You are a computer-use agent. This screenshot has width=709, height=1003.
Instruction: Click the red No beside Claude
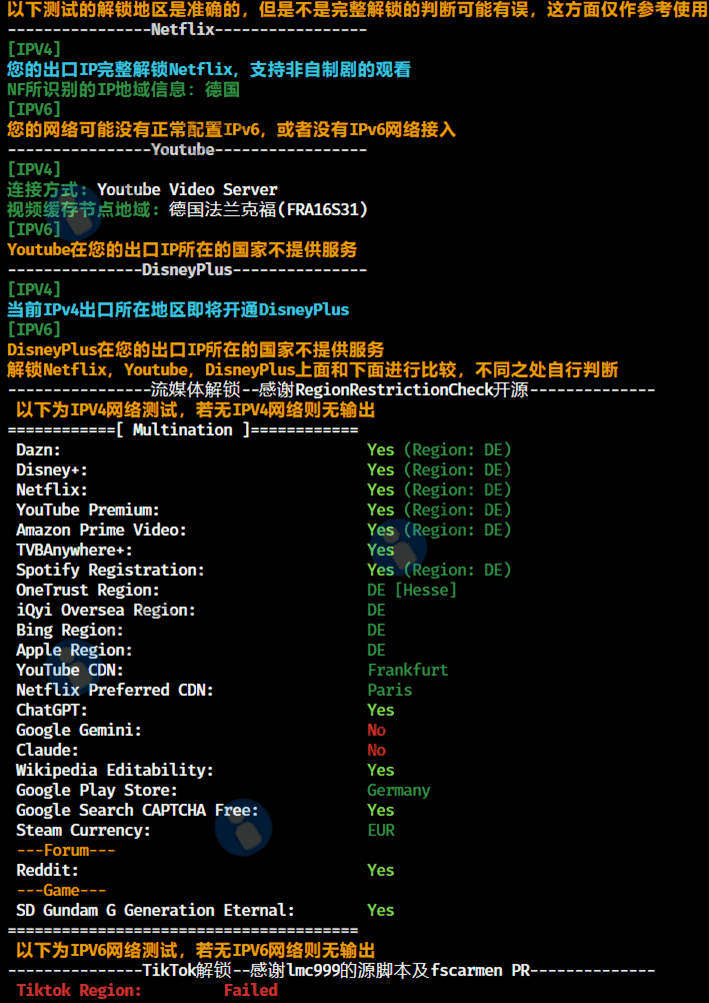[376, 750]
